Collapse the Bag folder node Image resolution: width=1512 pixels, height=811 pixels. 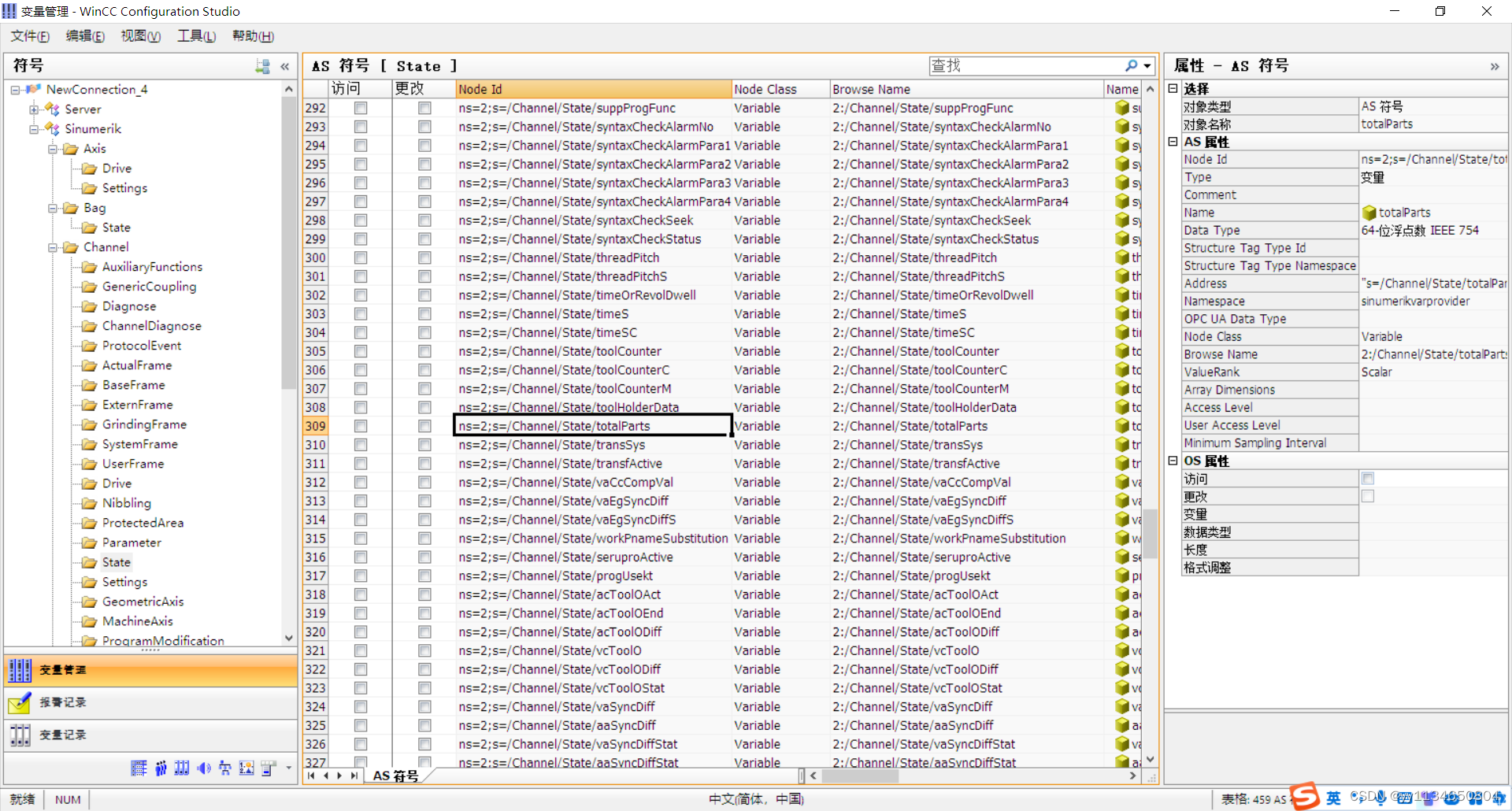(x=53, y=208)
